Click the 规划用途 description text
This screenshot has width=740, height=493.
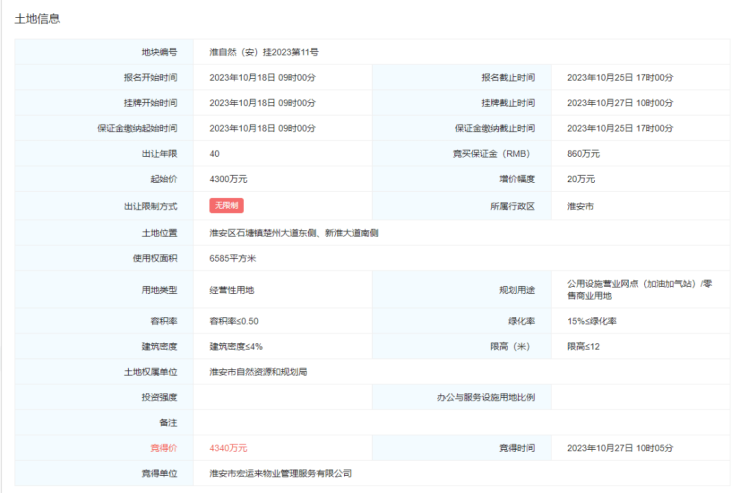coord(639,290)
